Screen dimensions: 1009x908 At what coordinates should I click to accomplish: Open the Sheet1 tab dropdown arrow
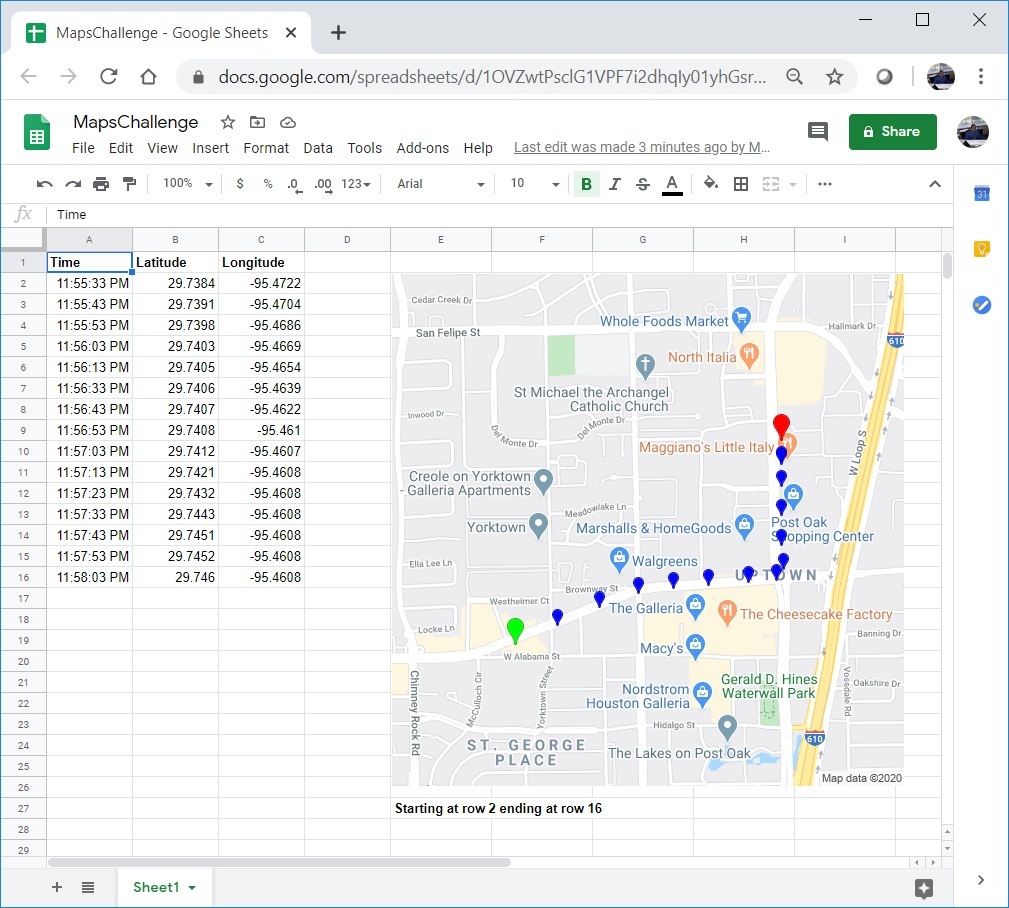(192, 888)
